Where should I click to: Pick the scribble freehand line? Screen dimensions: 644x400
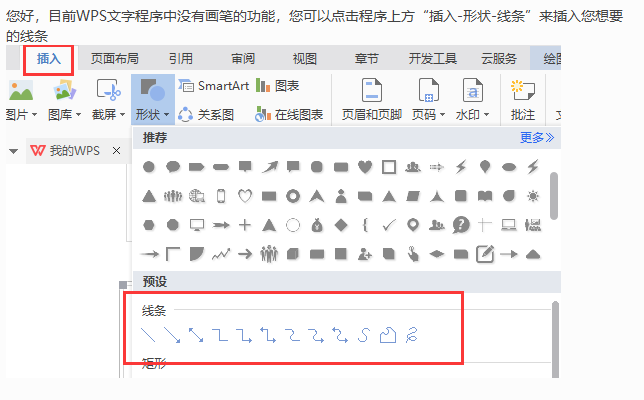click(412, 335)
